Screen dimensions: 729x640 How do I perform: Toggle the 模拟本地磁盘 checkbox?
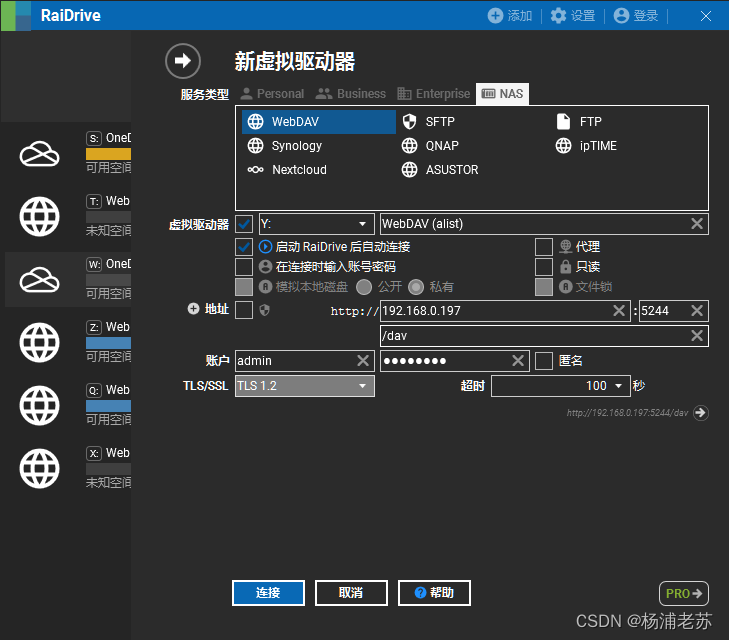coord(244,287)
